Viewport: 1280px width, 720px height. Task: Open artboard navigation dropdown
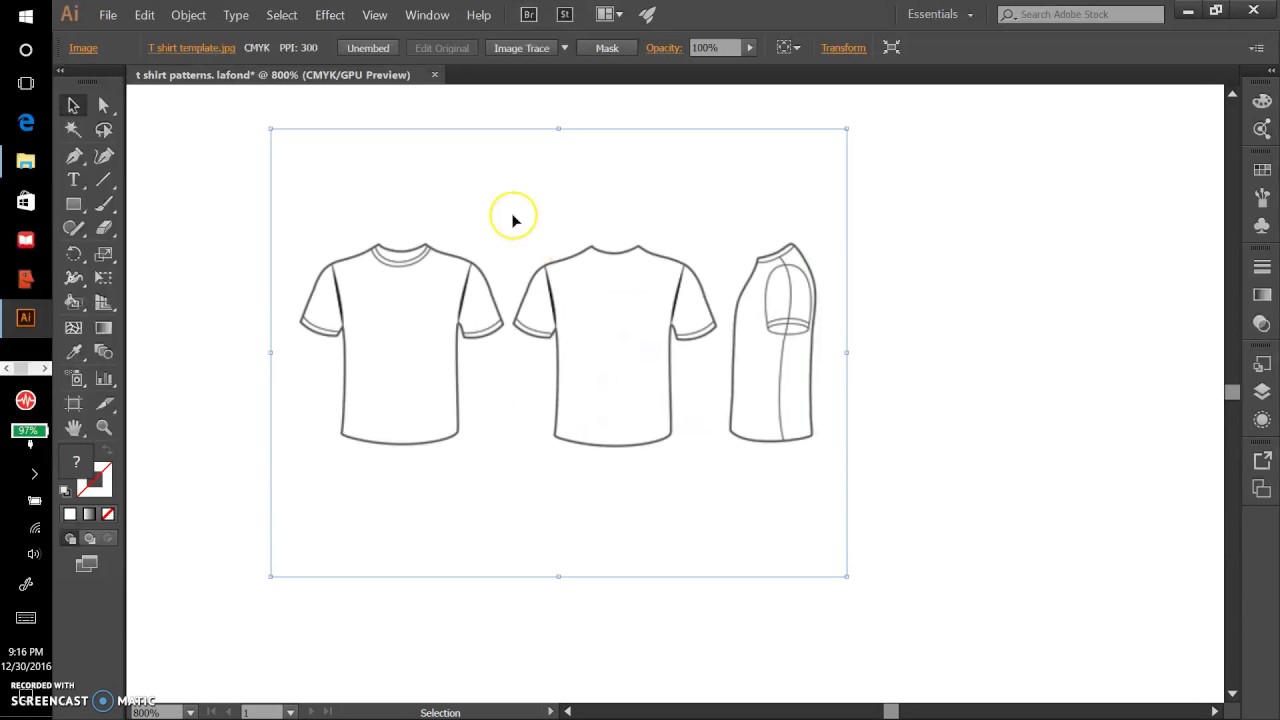[x=290, y=712]
